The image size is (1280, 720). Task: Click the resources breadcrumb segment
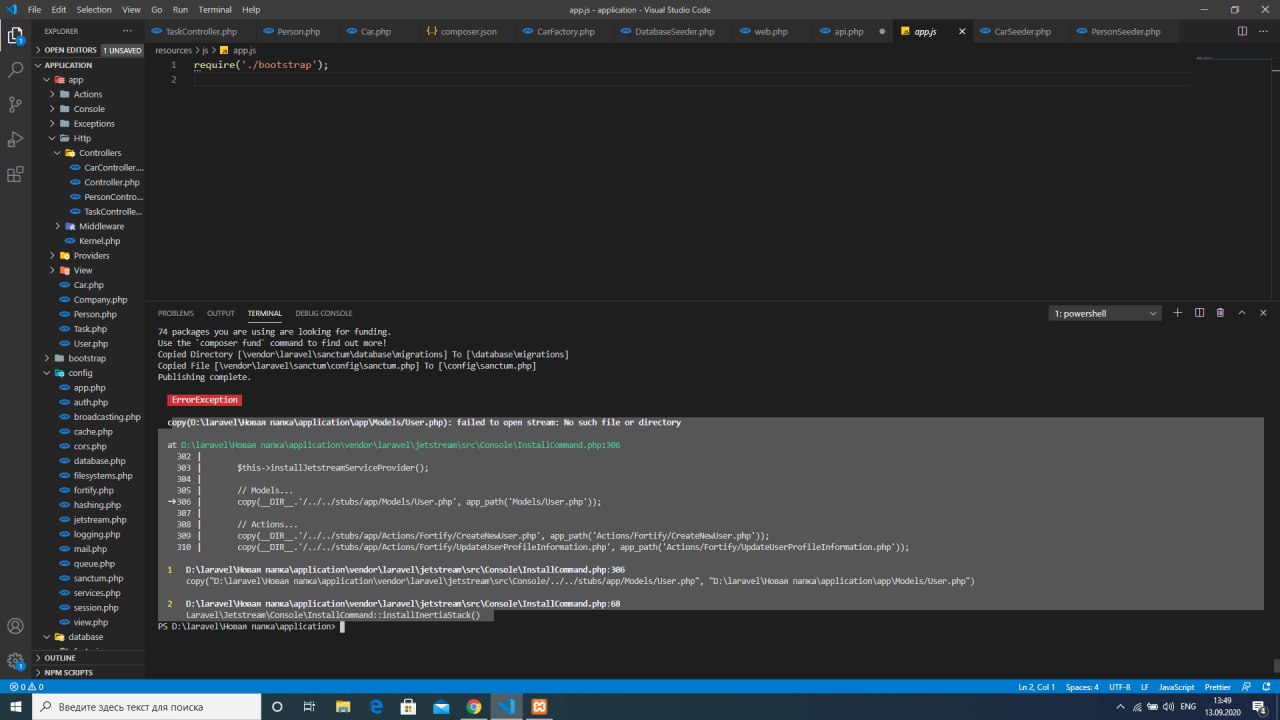coord(173,50)
